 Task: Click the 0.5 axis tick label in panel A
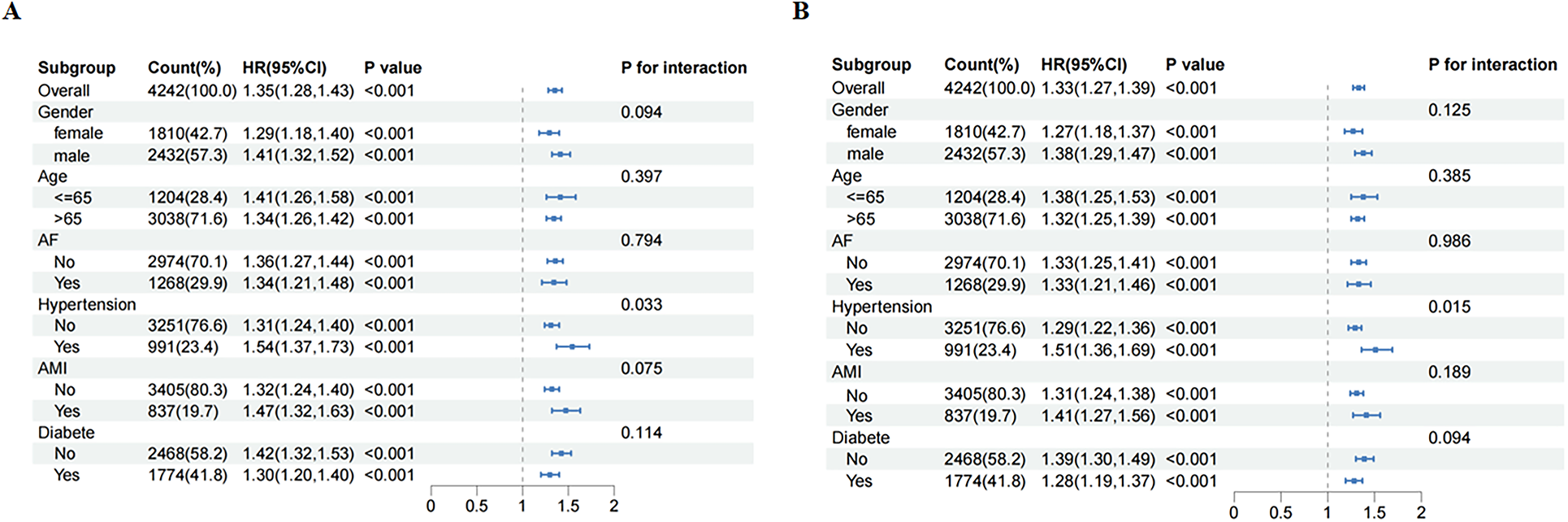[x=476, y=506]
